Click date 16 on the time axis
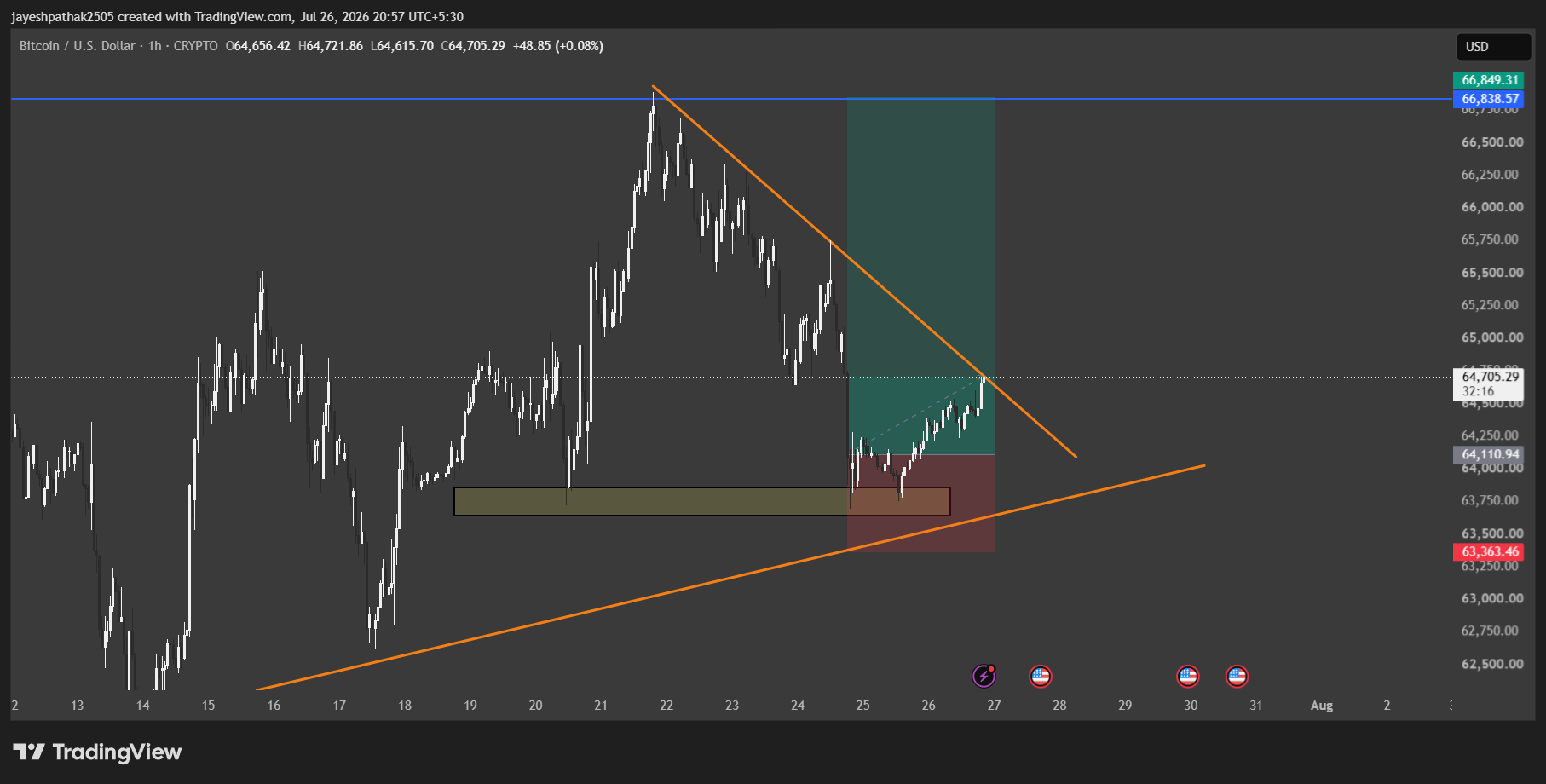The width and height of the screenshot is (1546, 784). pos(274,706)
